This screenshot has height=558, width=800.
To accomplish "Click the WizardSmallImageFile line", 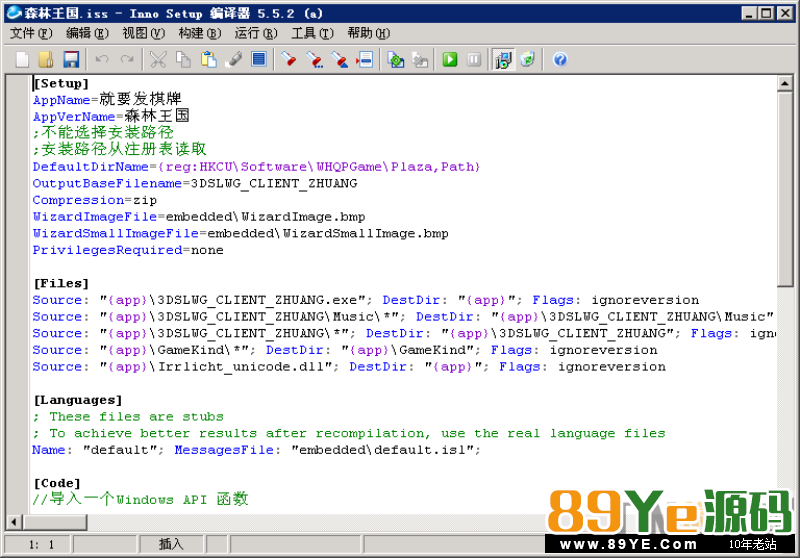I will [x=240, y=233].
